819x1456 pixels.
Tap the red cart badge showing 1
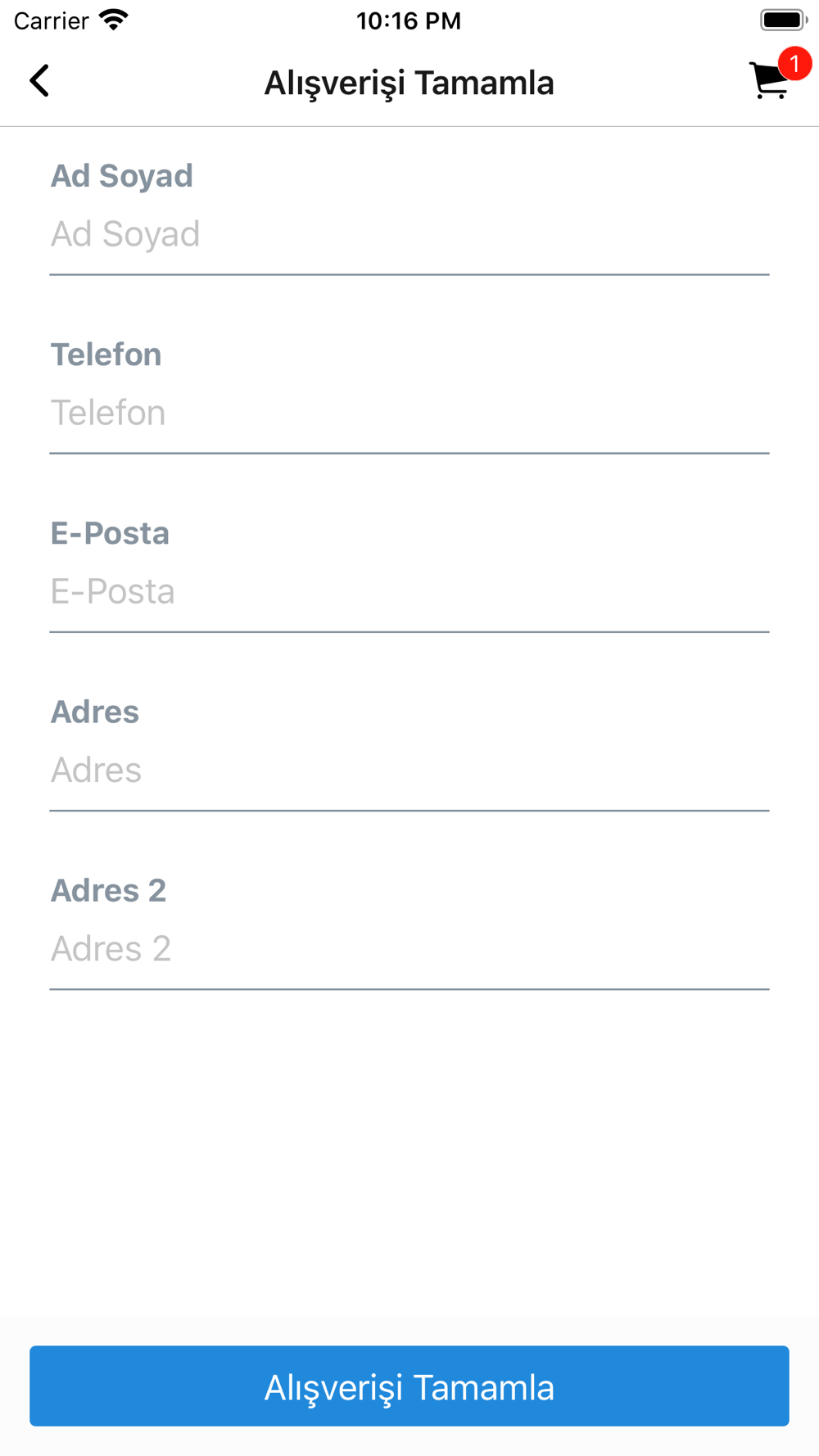pos(794,64)
